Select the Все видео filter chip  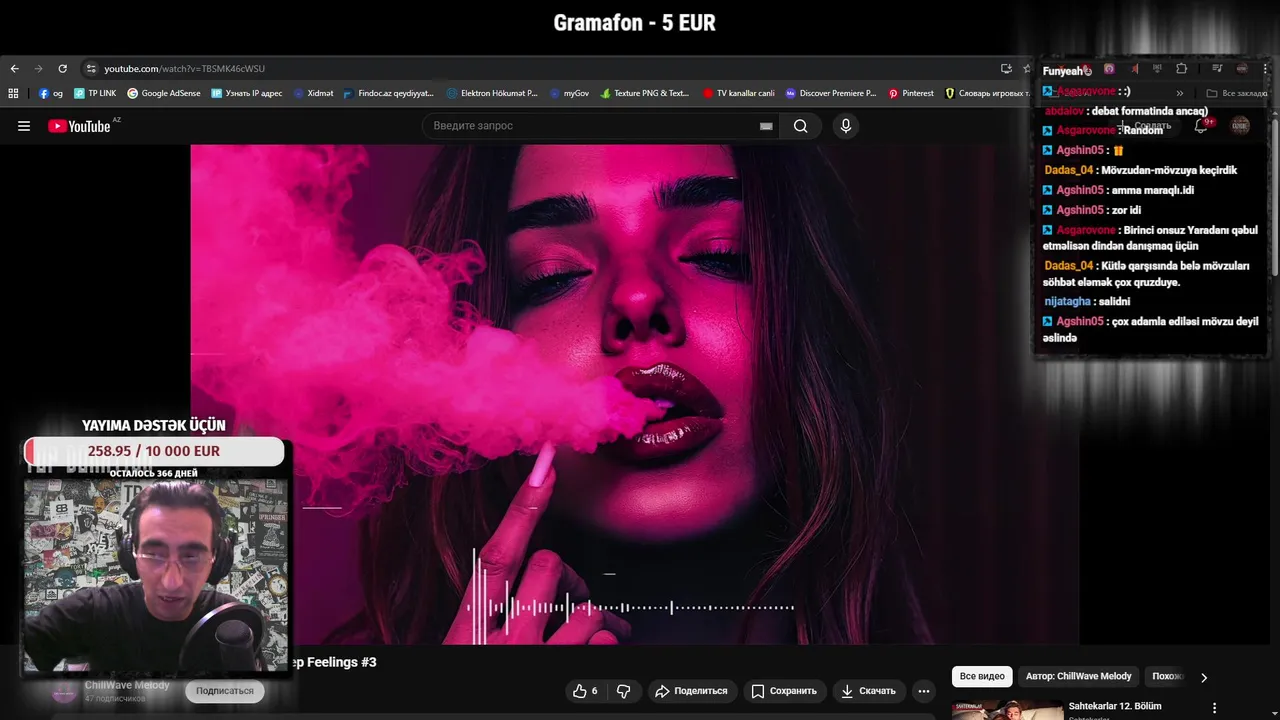coord(982,677)
